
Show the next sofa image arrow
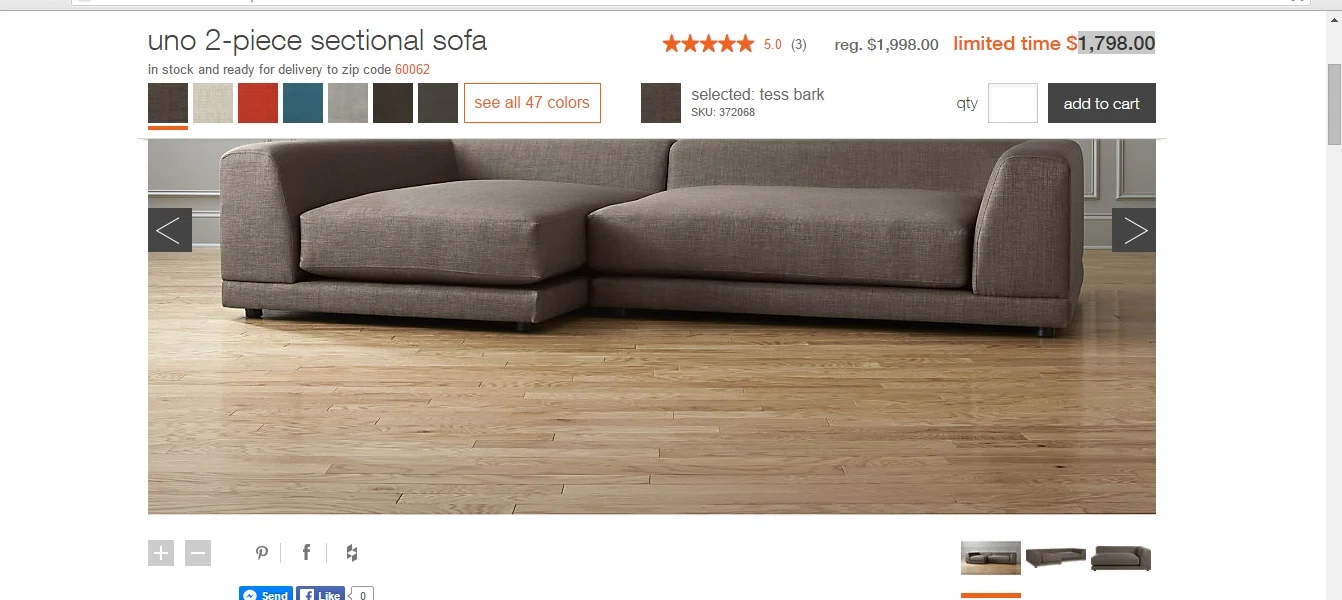tap(1134, 230)
